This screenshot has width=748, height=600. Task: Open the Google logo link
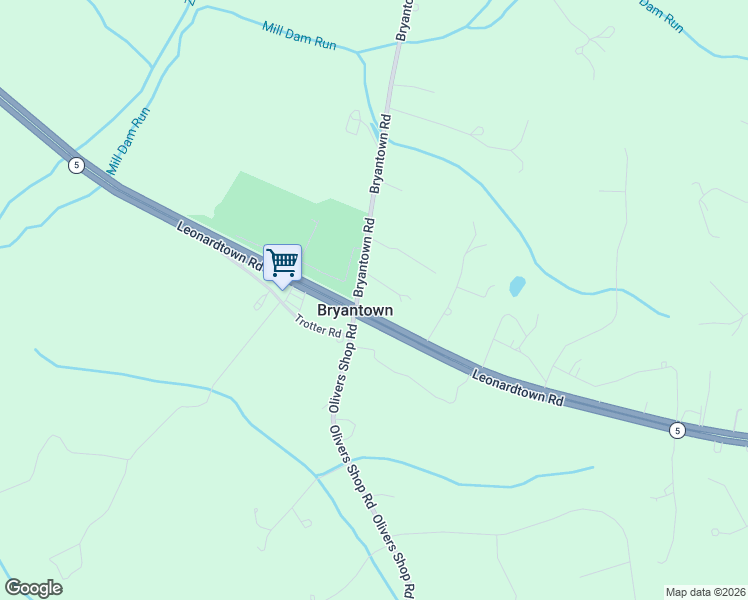[33, 588]
